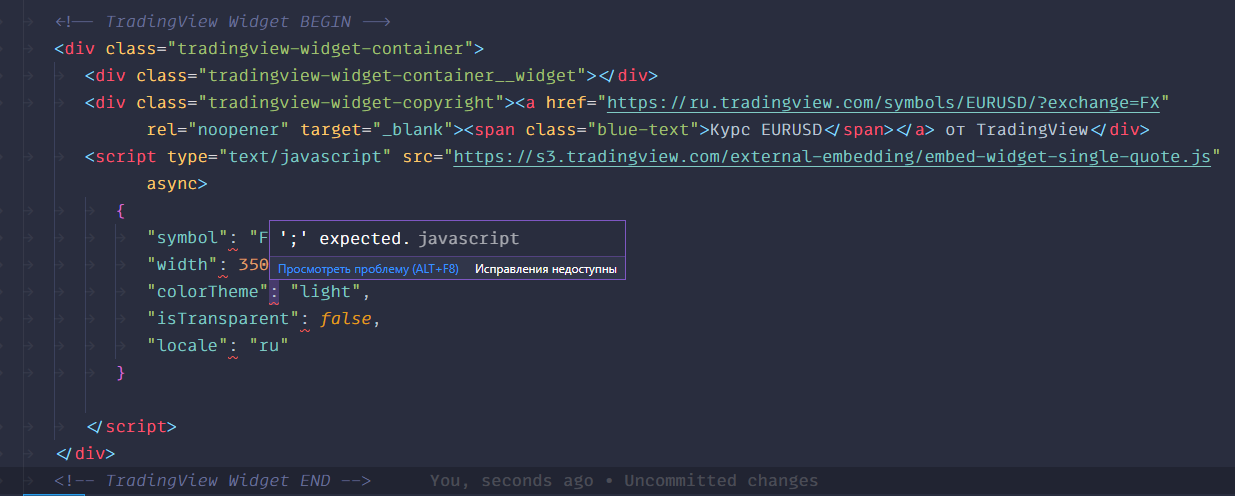This screenshot has width=1235, height=496.
Task: Click the "width" key
Action: pos(182,264)
